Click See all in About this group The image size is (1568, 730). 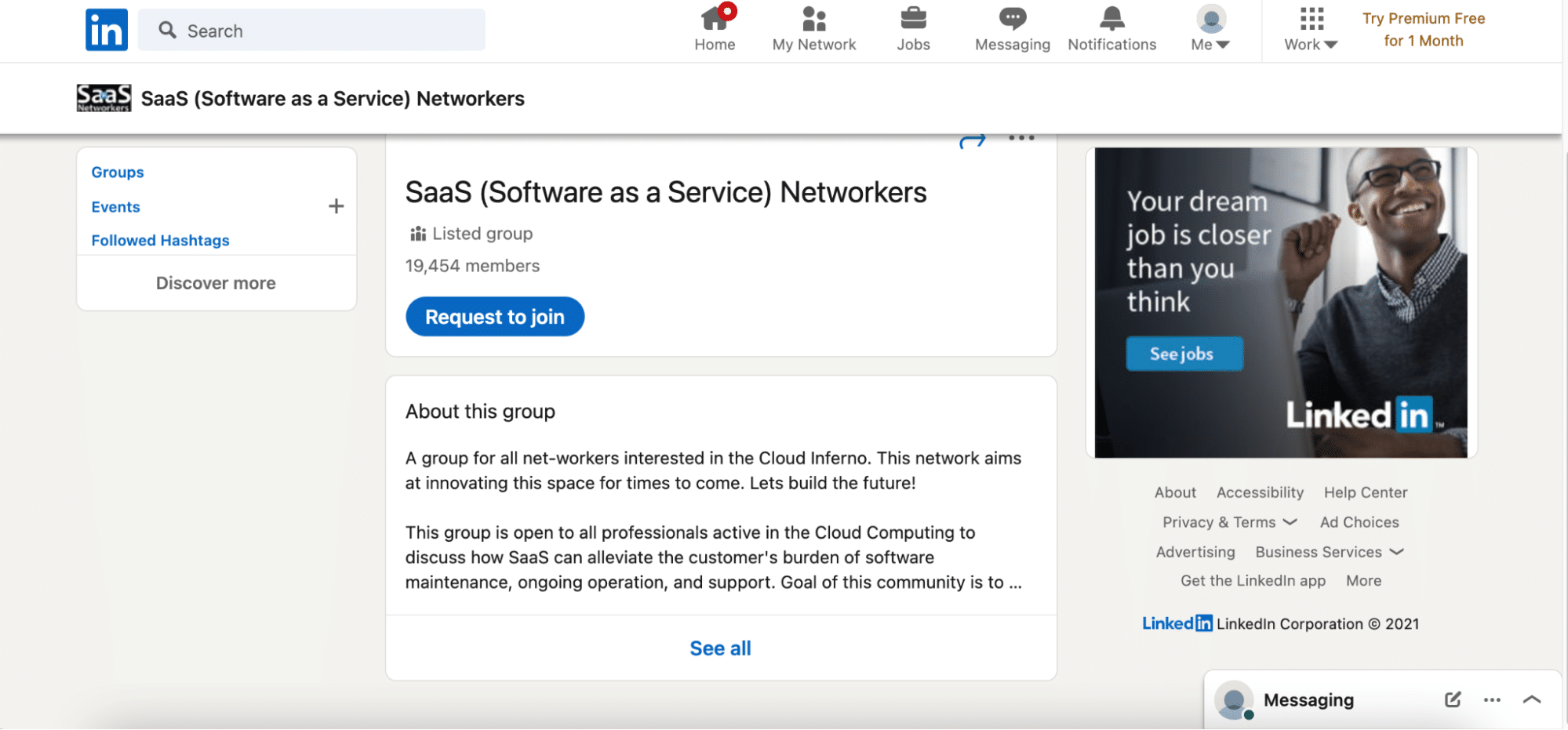click(719, 648)
